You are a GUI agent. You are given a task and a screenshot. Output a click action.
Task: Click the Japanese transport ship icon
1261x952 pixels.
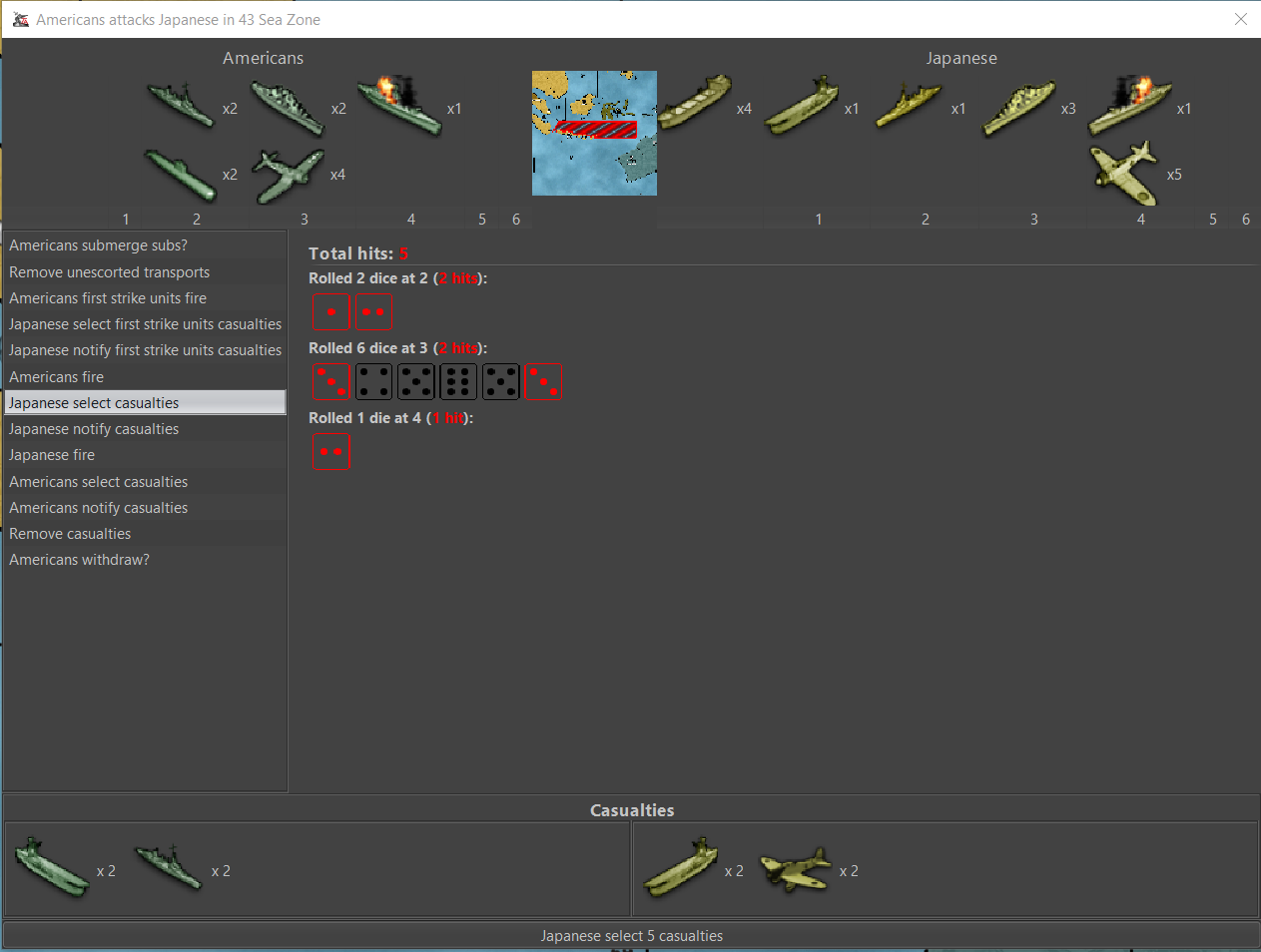coord(694,102)
